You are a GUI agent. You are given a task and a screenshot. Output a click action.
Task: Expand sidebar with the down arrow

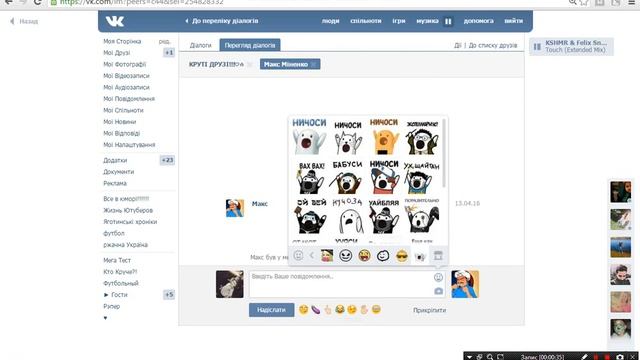(x=105, y=318)
